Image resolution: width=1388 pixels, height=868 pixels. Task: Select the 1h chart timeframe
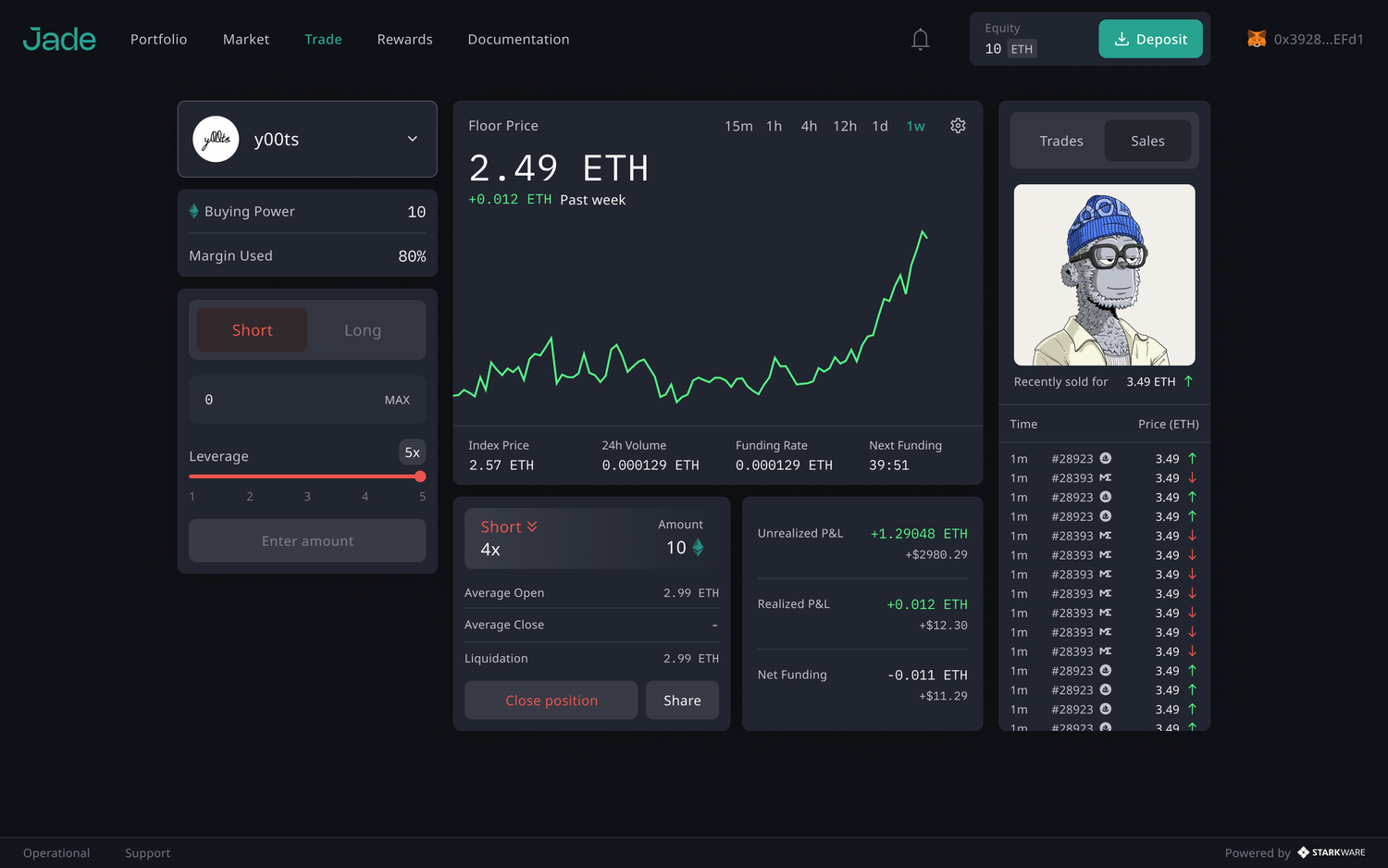774,126
